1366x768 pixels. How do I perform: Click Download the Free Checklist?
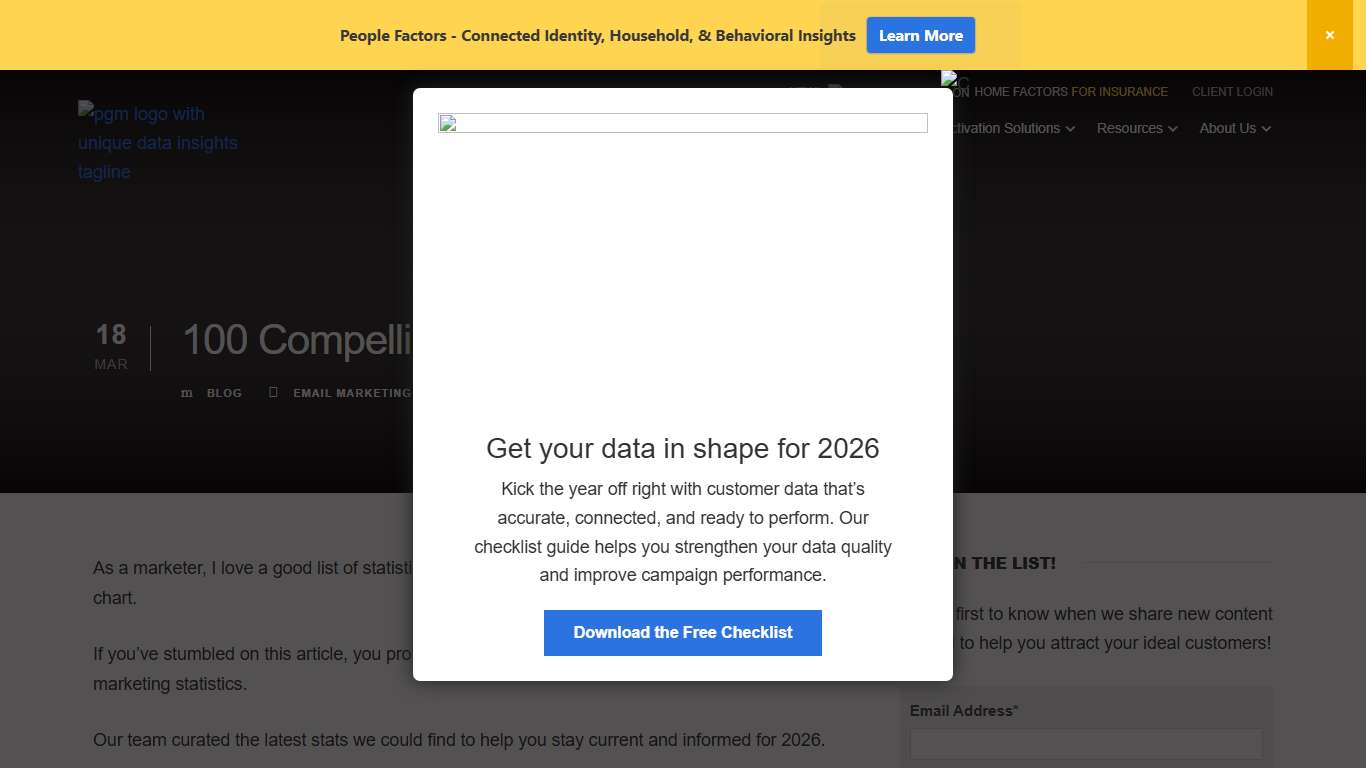tap(683, 632)
